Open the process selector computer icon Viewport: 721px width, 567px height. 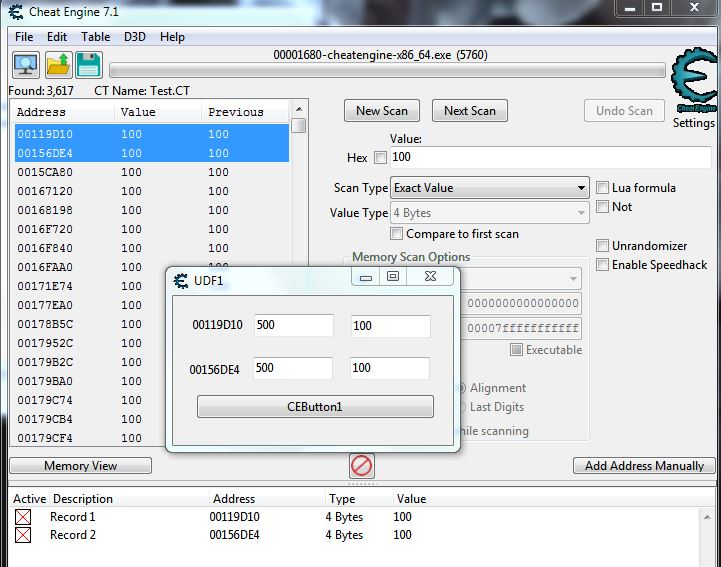[26, 66]
